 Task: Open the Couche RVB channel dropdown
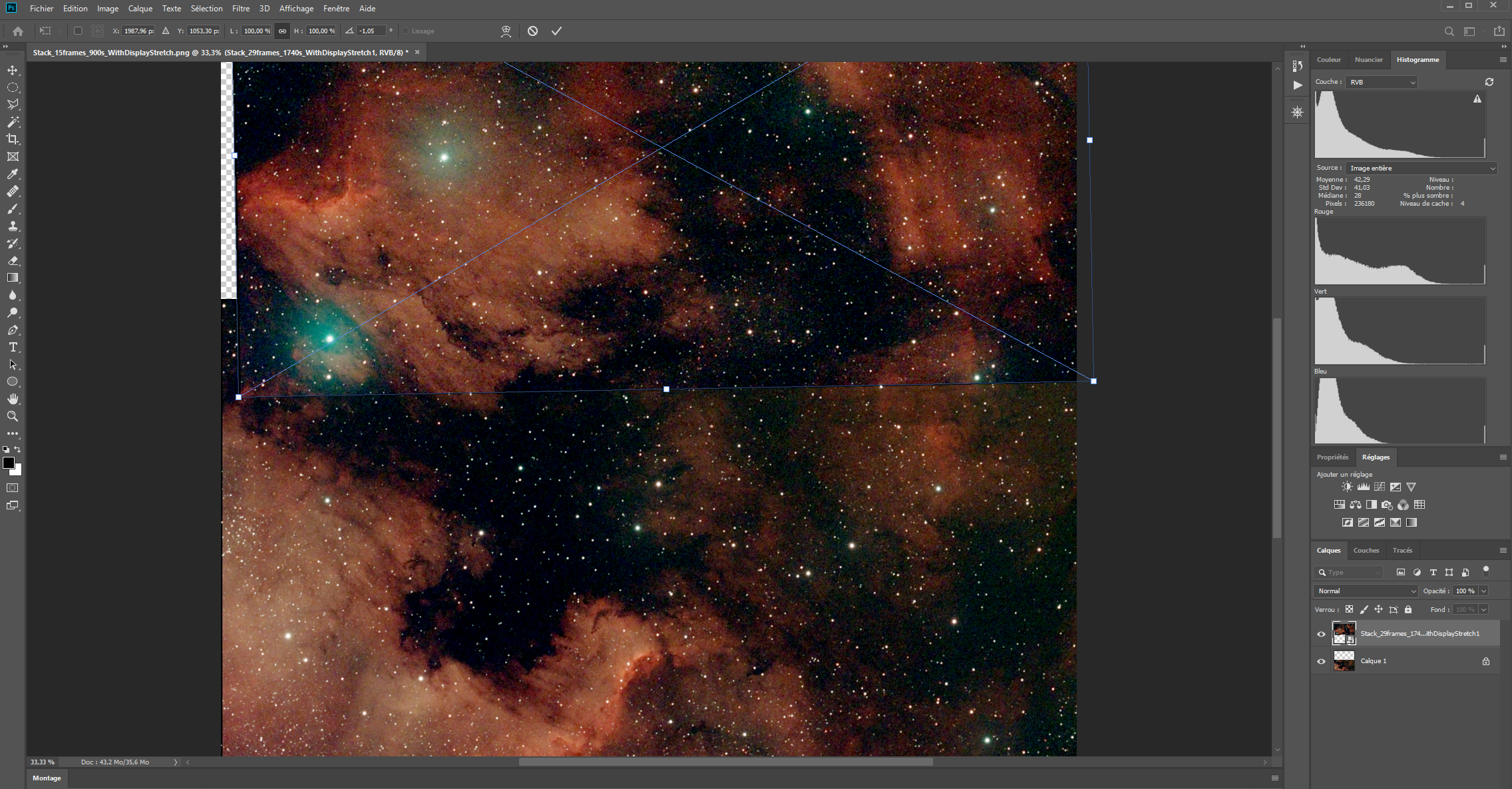[1382, 82]
